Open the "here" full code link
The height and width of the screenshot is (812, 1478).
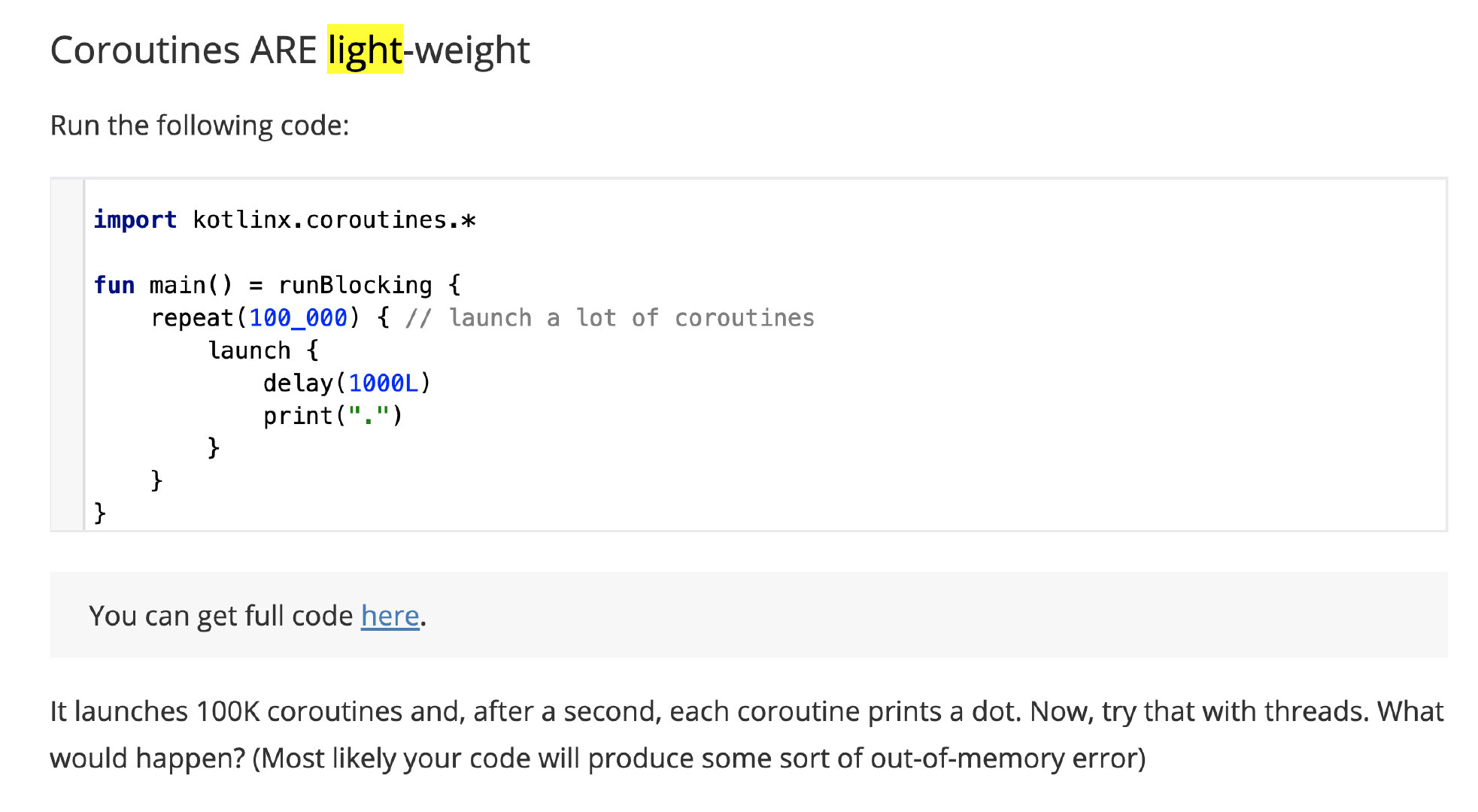(x=390, y=616)
